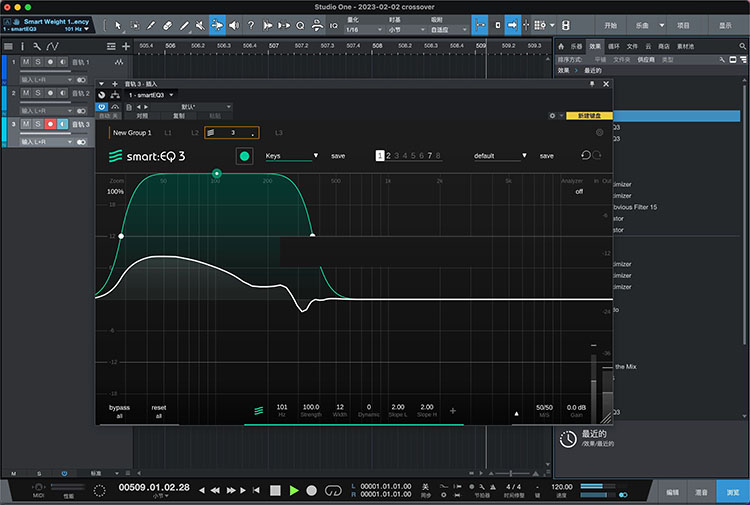
Task: Open the track inspector info icon
Action: (x=22, y=46)
